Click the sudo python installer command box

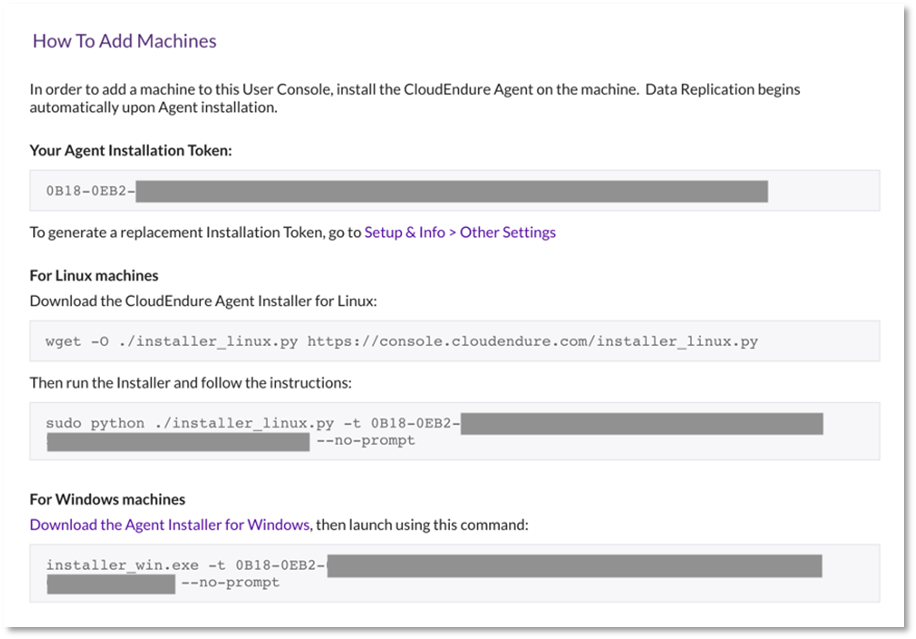click(x=454, y=431)
